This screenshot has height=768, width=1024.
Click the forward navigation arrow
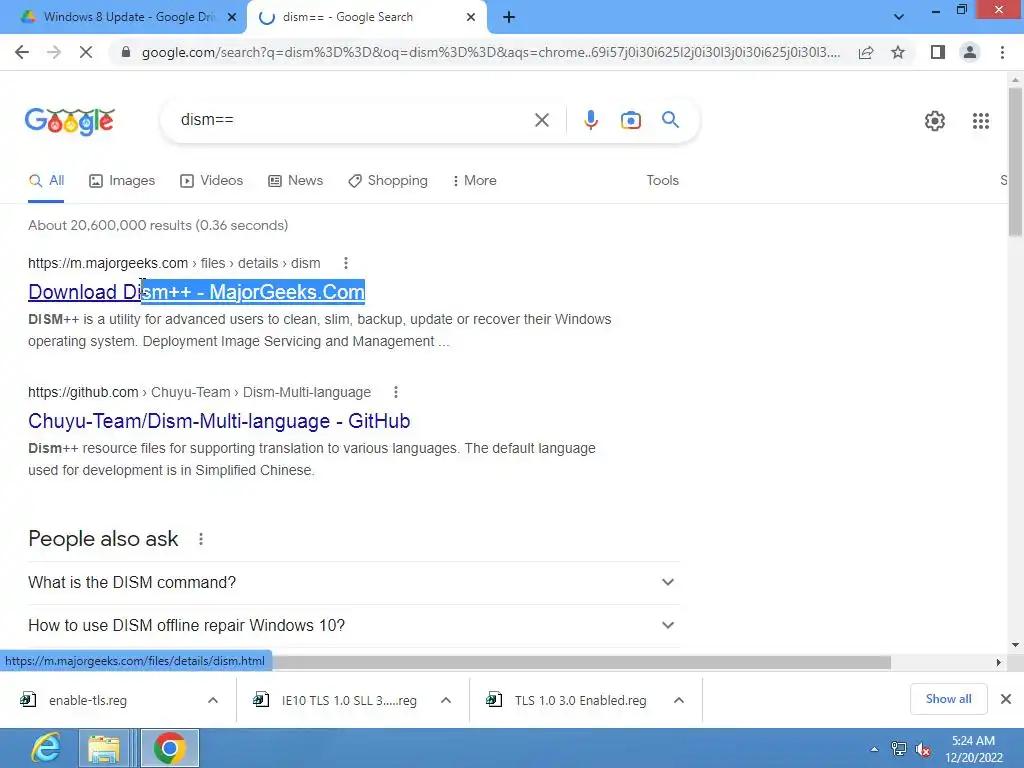pos(54,52)
